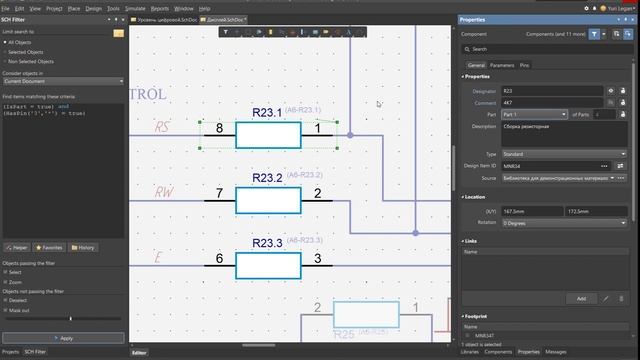Click the highlighted selection icon in Properties header

[628, 34]
